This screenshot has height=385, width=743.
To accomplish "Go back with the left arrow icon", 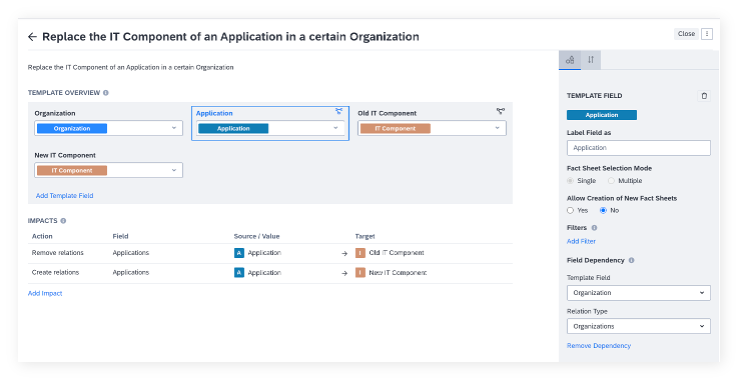I will click(32, 37).
